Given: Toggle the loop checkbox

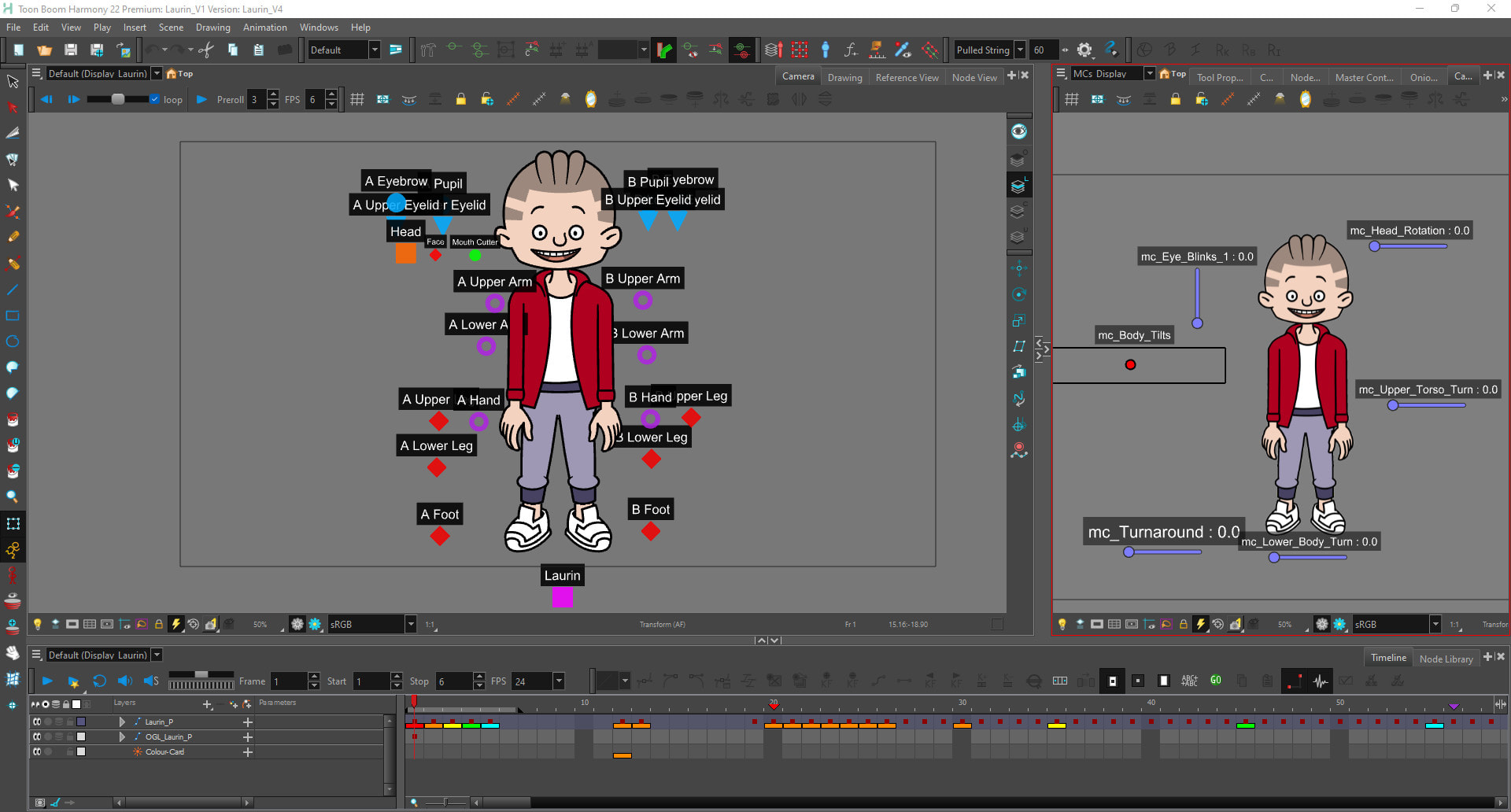Looking at the screenshot, I should [155, 99].
